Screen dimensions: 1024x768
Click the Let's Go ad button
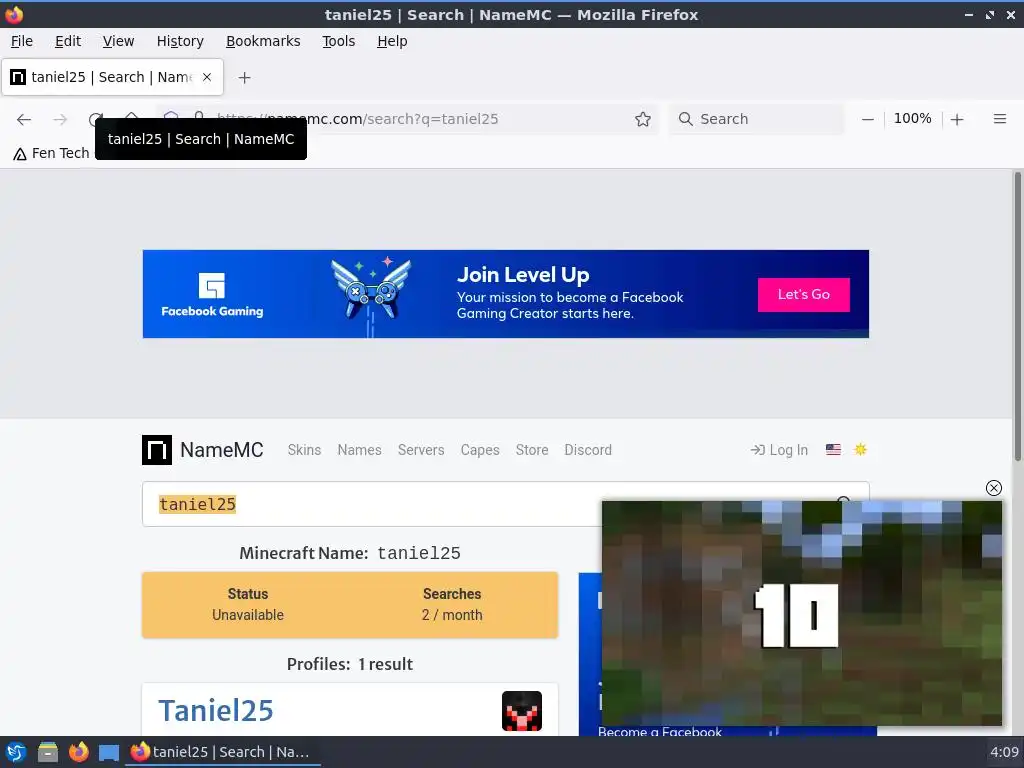click(x=803, y=295)
